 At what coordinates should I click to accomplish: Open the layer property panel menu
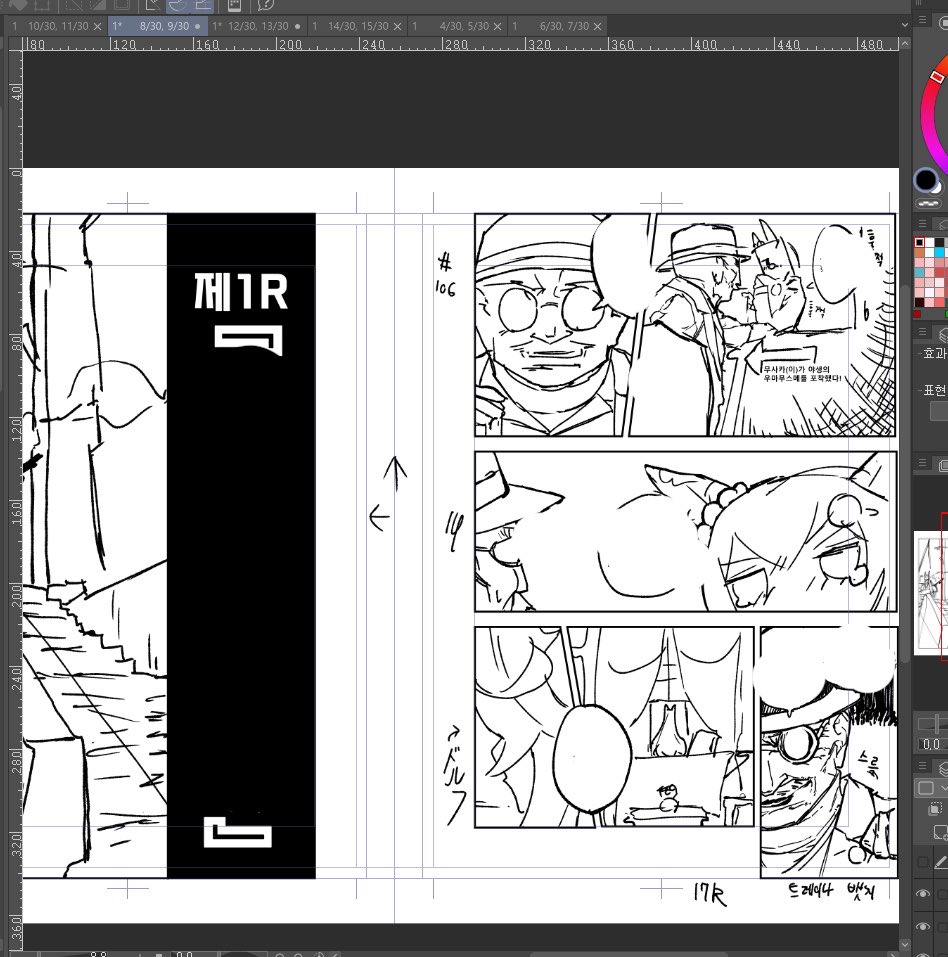pos(922,332)
